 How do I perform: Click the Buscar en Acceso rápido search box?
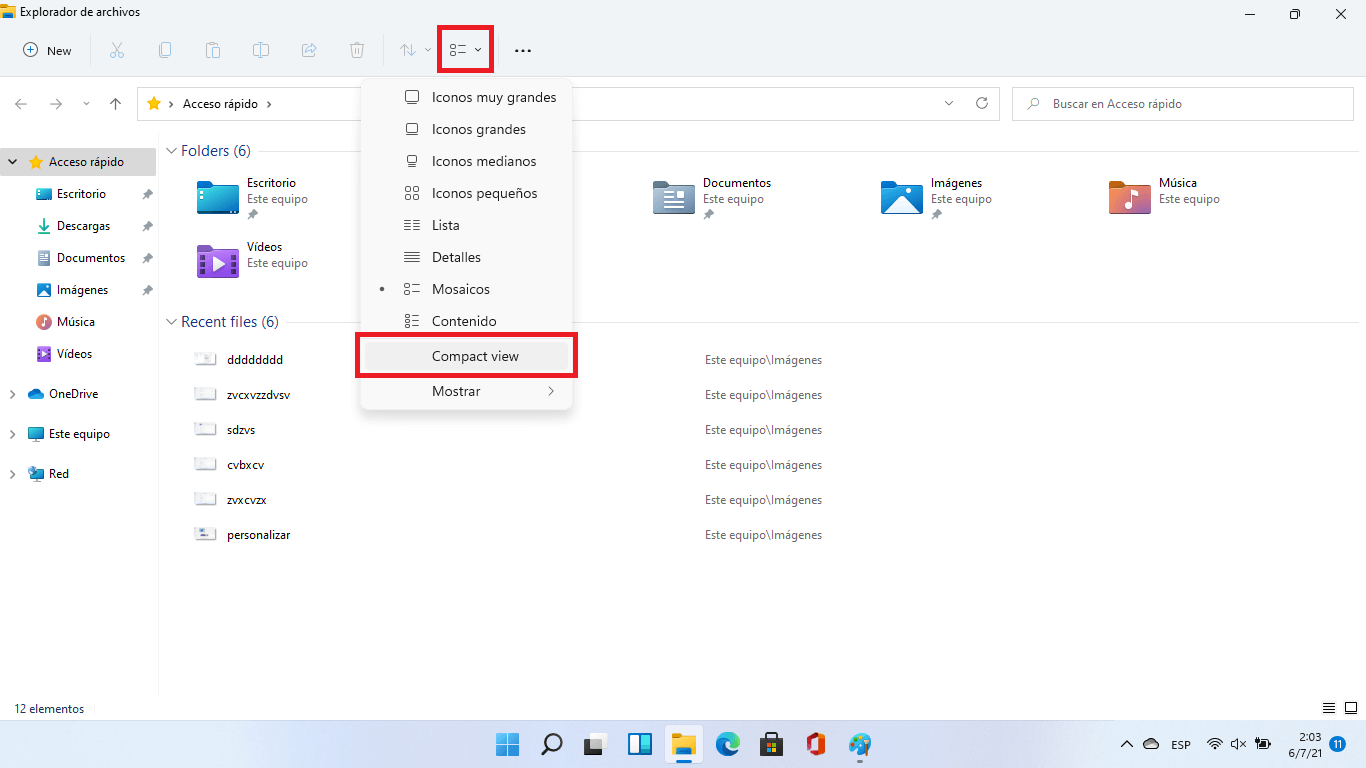[1180, 104]
